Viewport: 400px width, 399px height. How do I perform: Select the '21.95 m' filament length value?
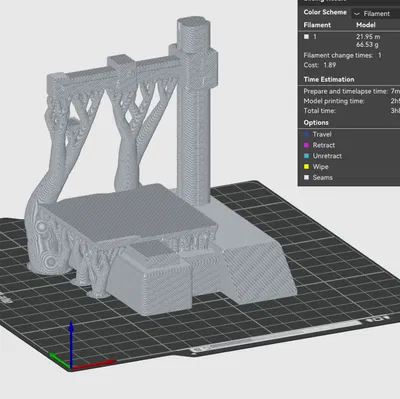click(x=368, y=37)
